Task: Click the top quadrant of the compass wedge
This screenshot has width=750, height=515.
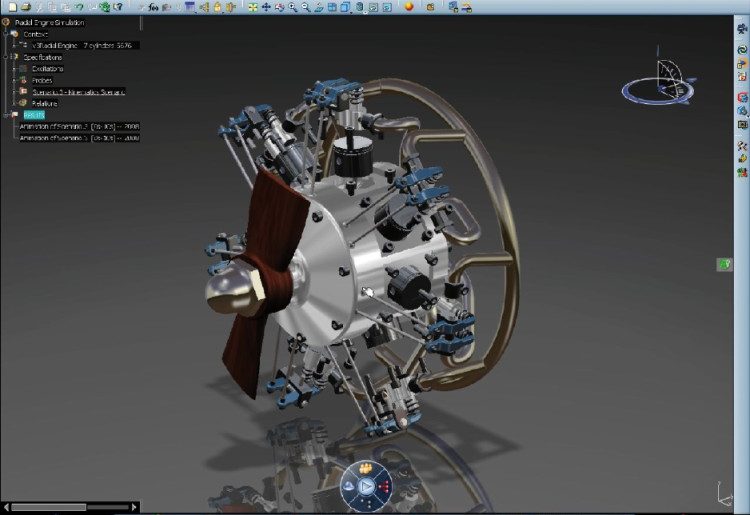Action: coord(366,467)
